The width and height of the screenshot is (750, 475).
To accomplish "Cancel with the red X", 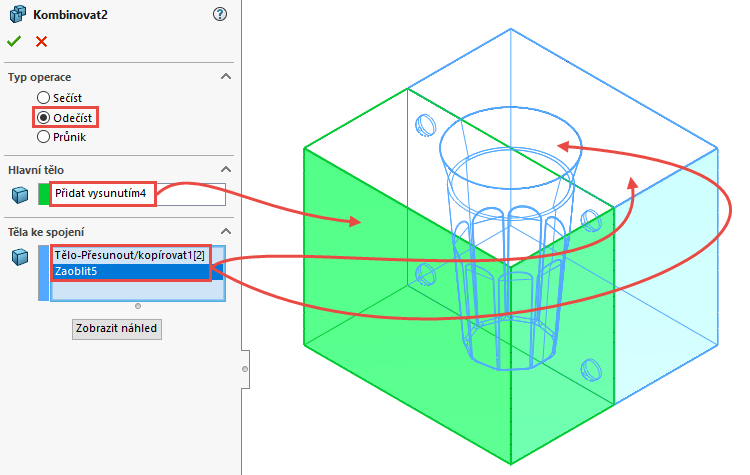I will (x=42, y=42).
